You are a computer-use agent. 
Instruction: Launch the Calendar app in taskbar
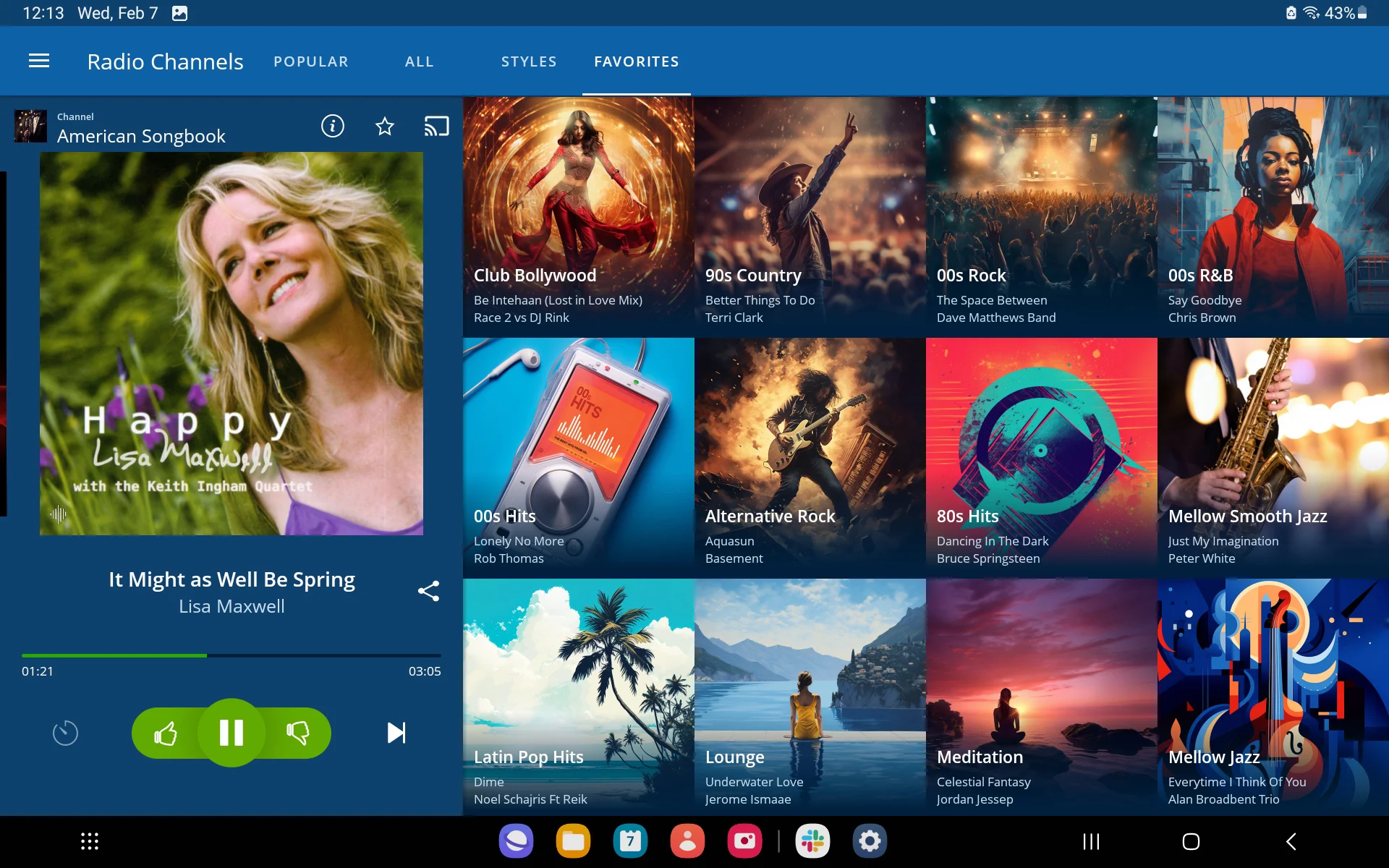click(x=630, y=841)
